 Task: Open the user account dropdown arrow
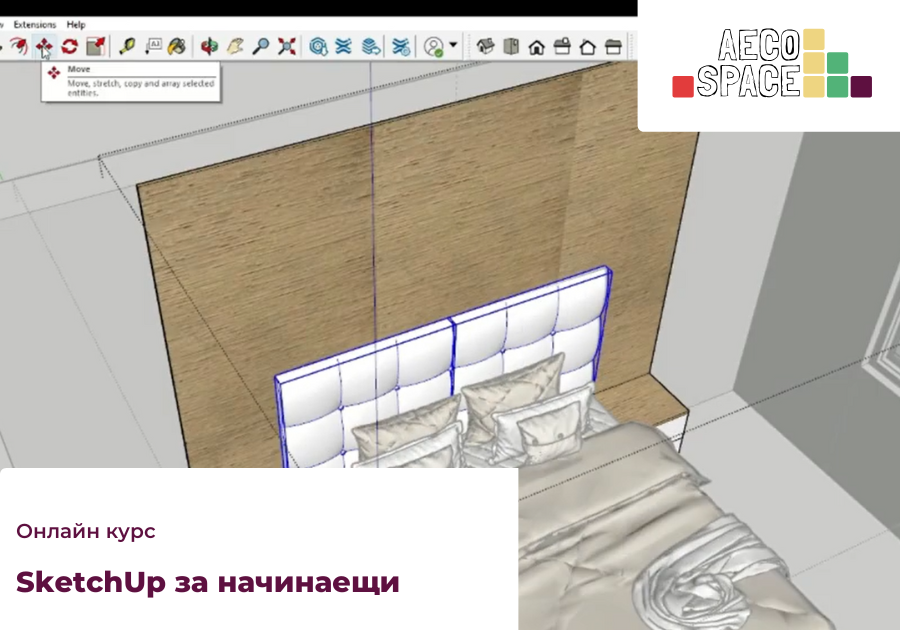click(453, 45)
